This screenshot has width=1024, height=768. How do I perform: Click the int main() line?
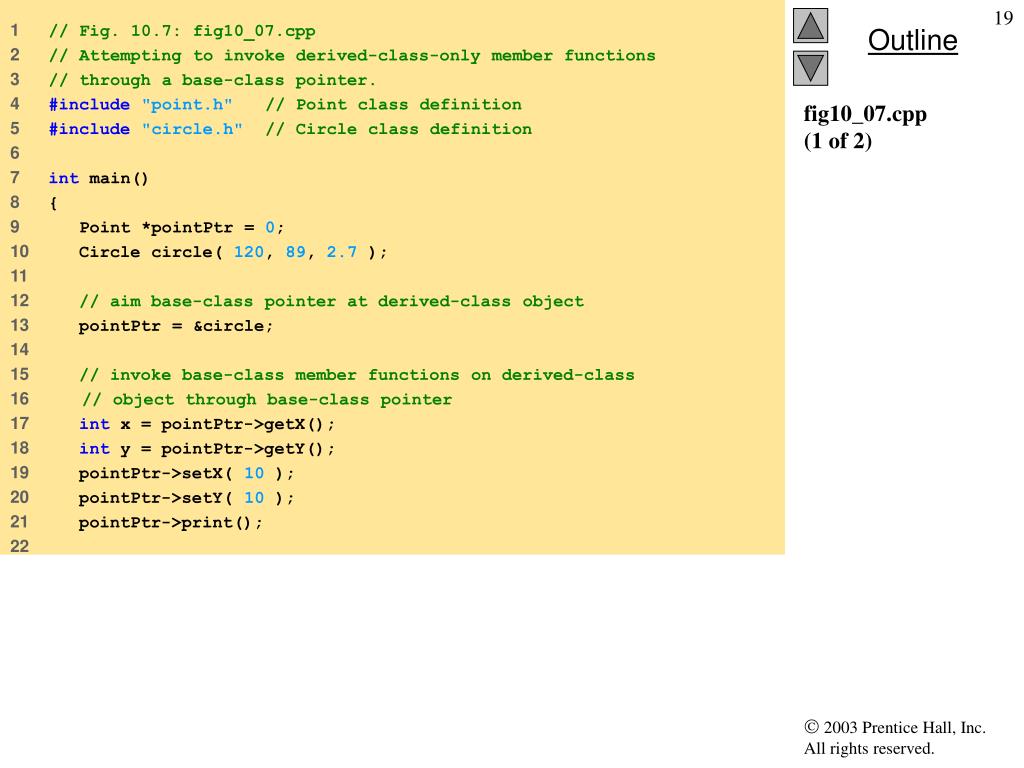pyautogui.click(x=99, y=178)
